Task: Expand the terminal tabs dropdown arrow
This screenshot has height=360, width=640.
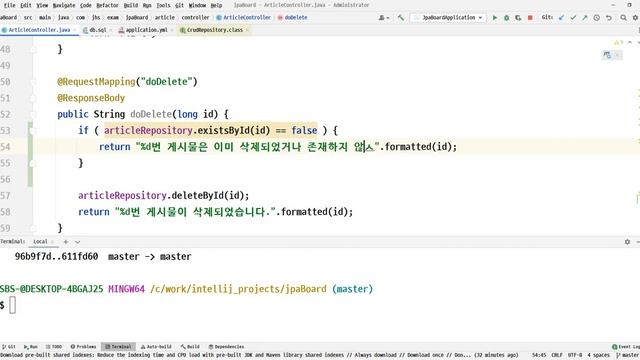Action: [78, 242]
